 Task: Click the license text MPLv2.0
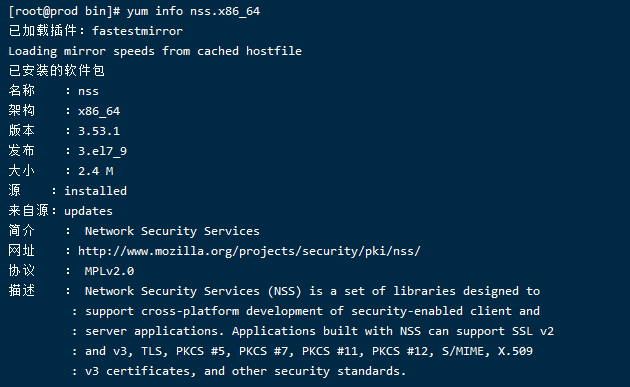109,271
